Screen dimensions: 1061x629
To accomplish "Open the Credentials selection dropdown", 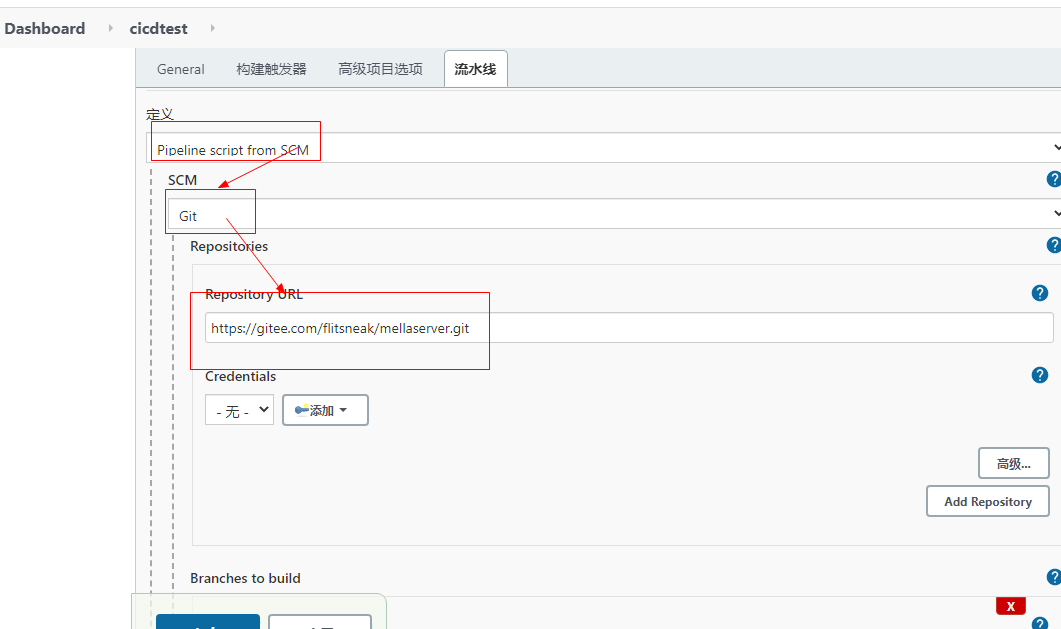I will (x=239, y=410).
